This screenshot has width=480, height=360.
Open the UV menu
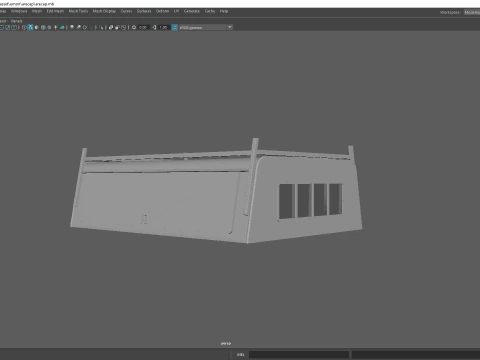click(x=176, y=11)
